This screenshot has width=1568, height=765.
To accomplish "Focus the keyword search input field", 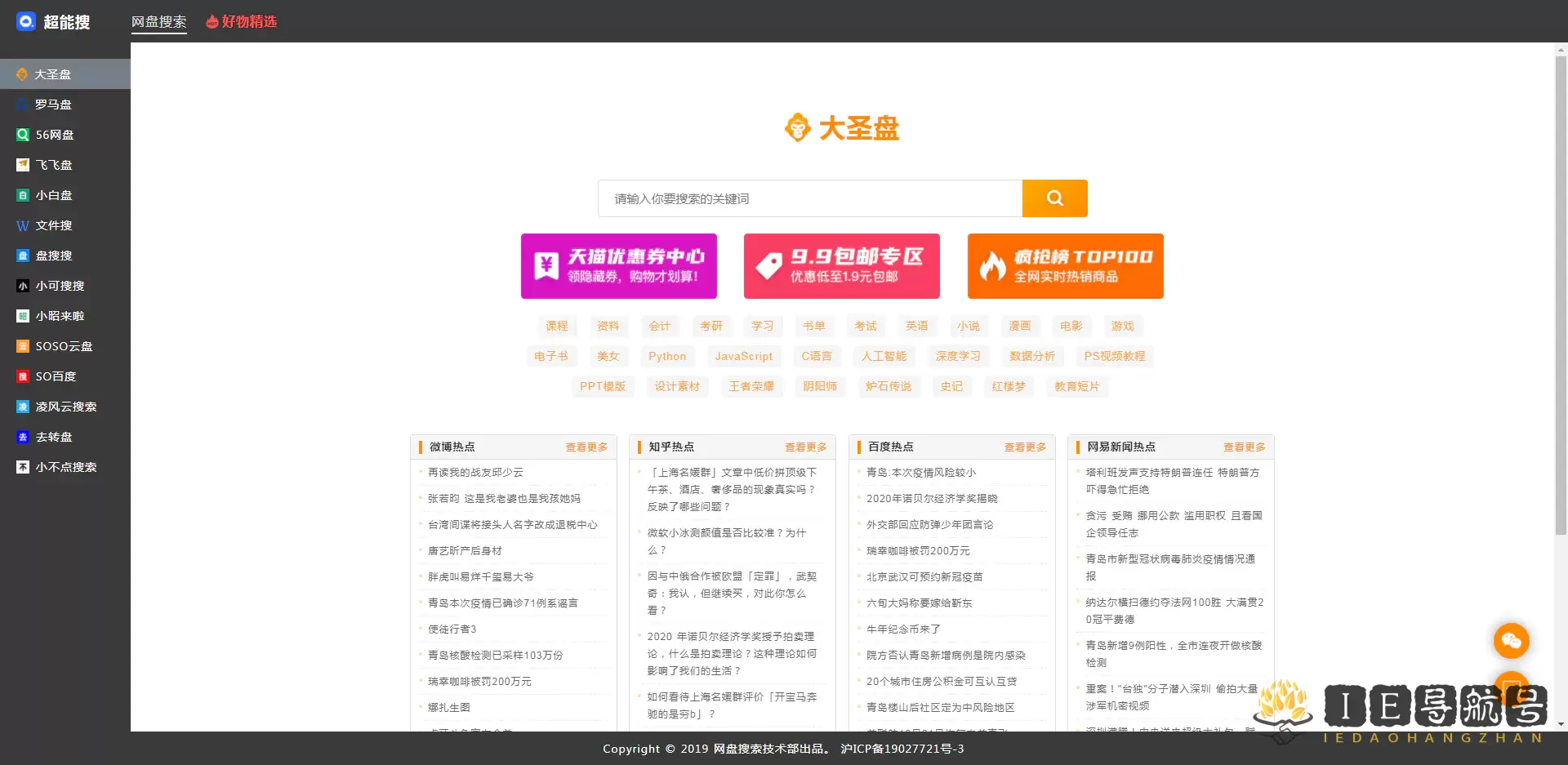I will point(810,198).
